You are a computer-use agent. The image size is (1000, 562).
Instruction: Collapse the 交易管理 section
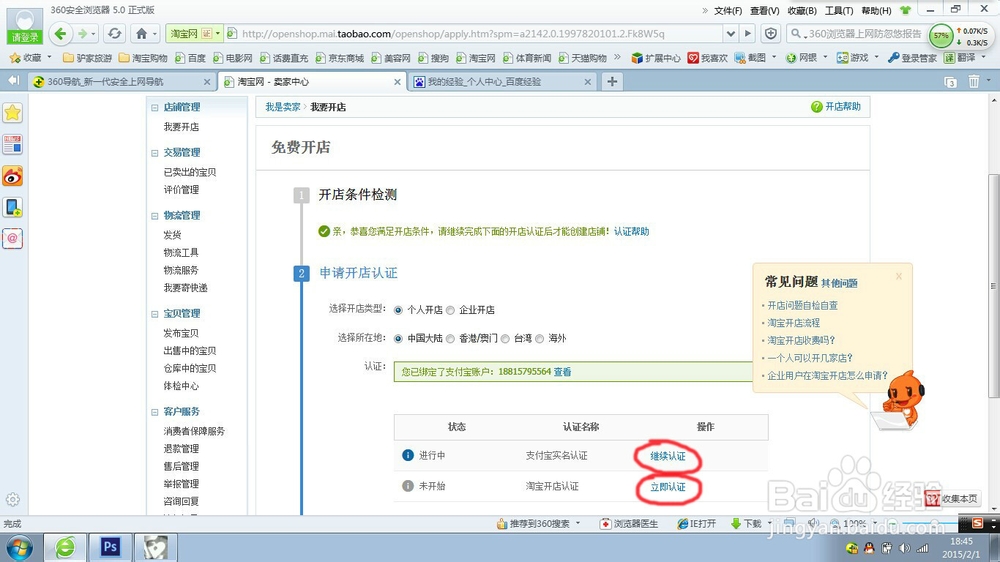154,153
